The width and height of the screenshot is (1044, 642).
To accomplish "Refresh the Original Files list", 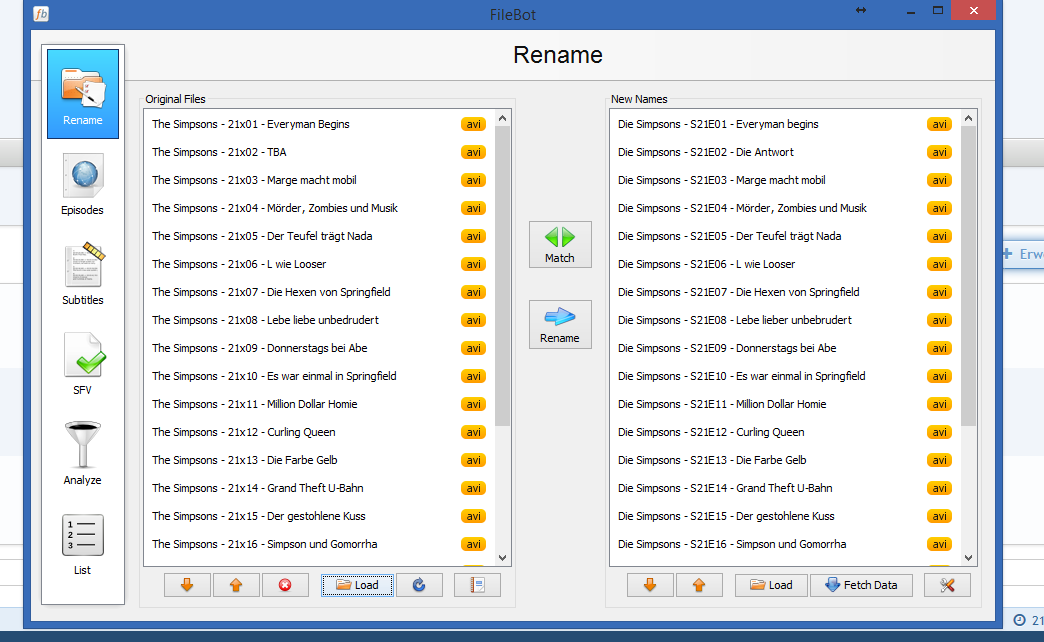I will coord(419,585).
